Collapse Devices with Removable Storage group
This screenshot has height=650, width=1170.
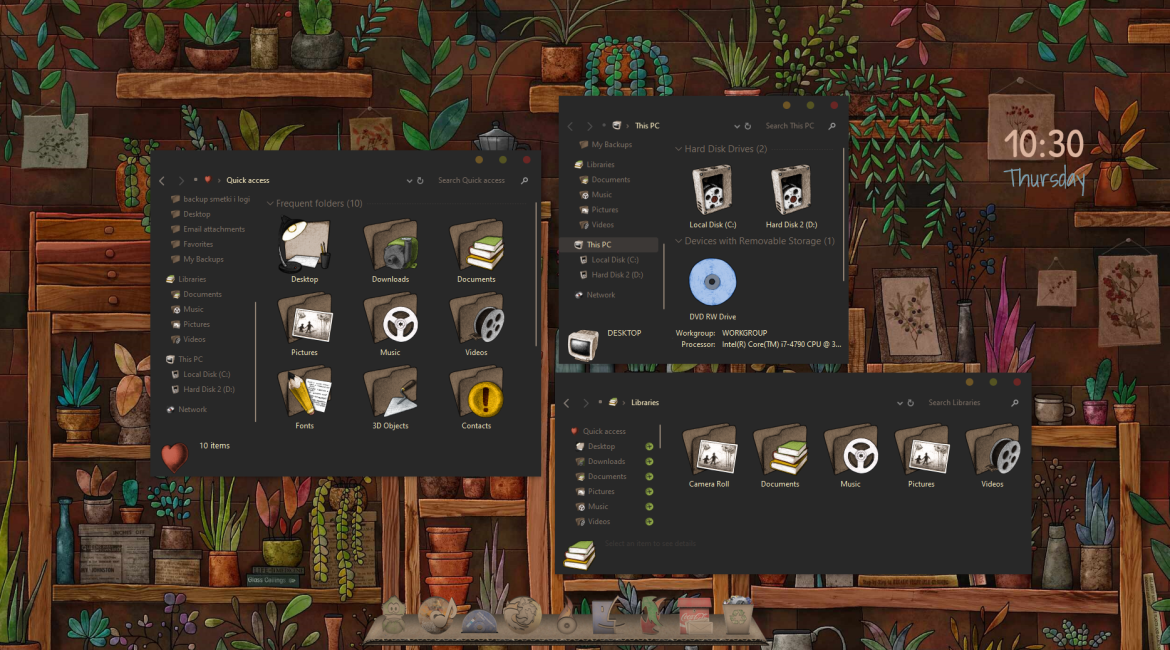tap(678, 241)
